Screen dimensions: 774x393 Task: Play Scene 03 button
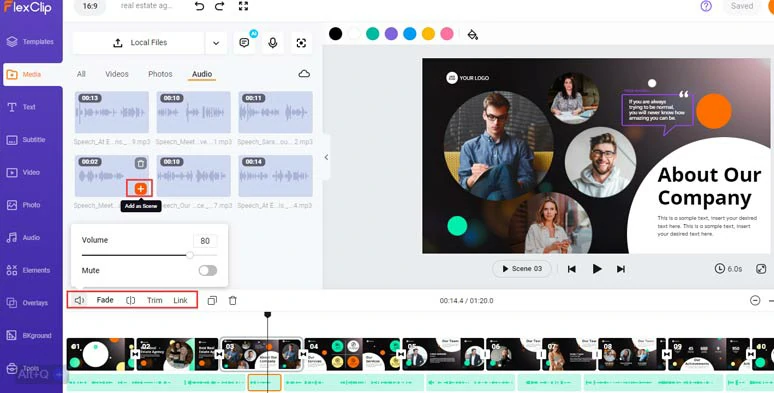[x=522, y=269]
